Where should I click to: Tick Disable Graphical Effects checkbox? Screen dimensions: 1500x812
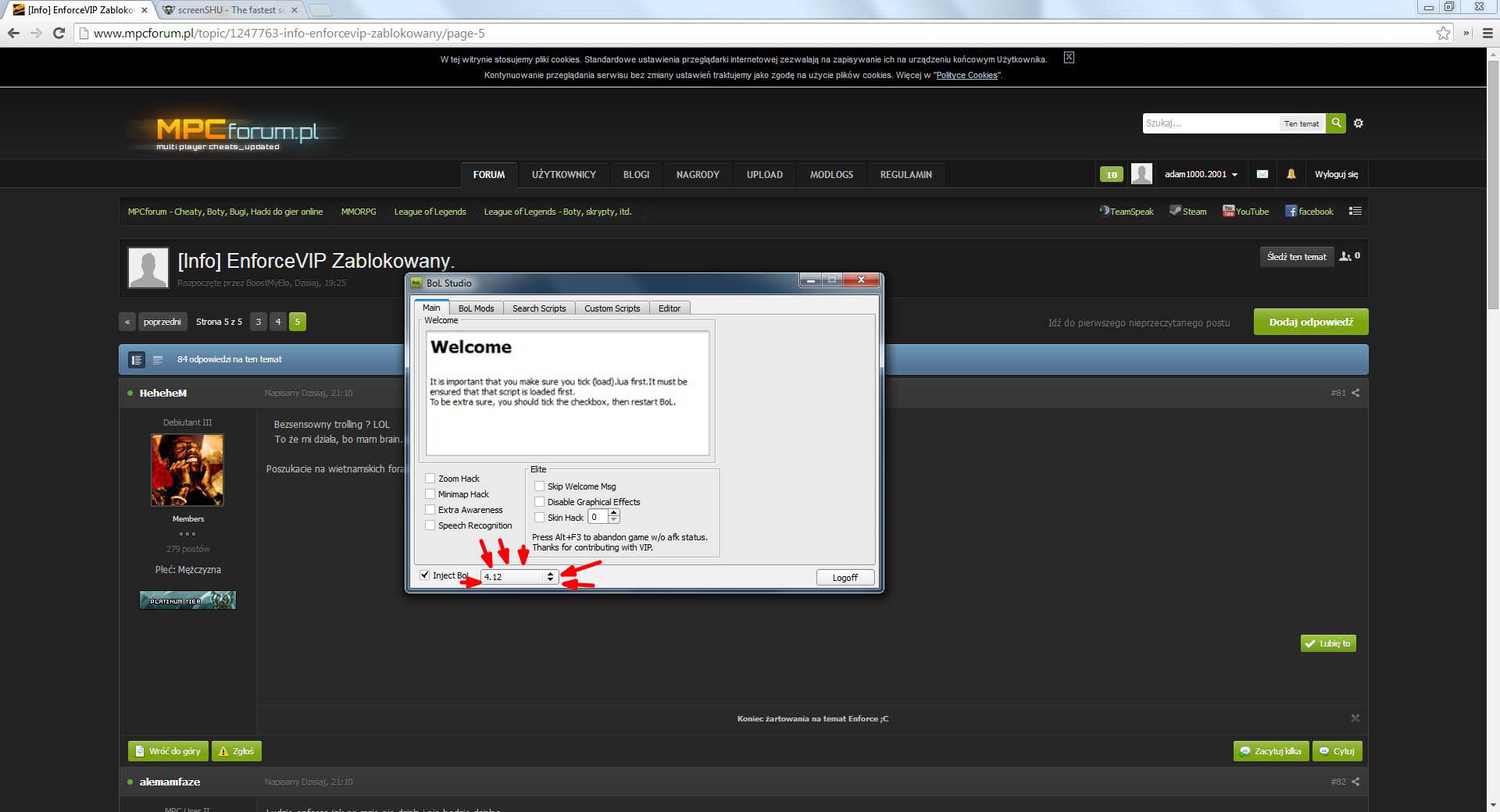(x=539, y=502)
